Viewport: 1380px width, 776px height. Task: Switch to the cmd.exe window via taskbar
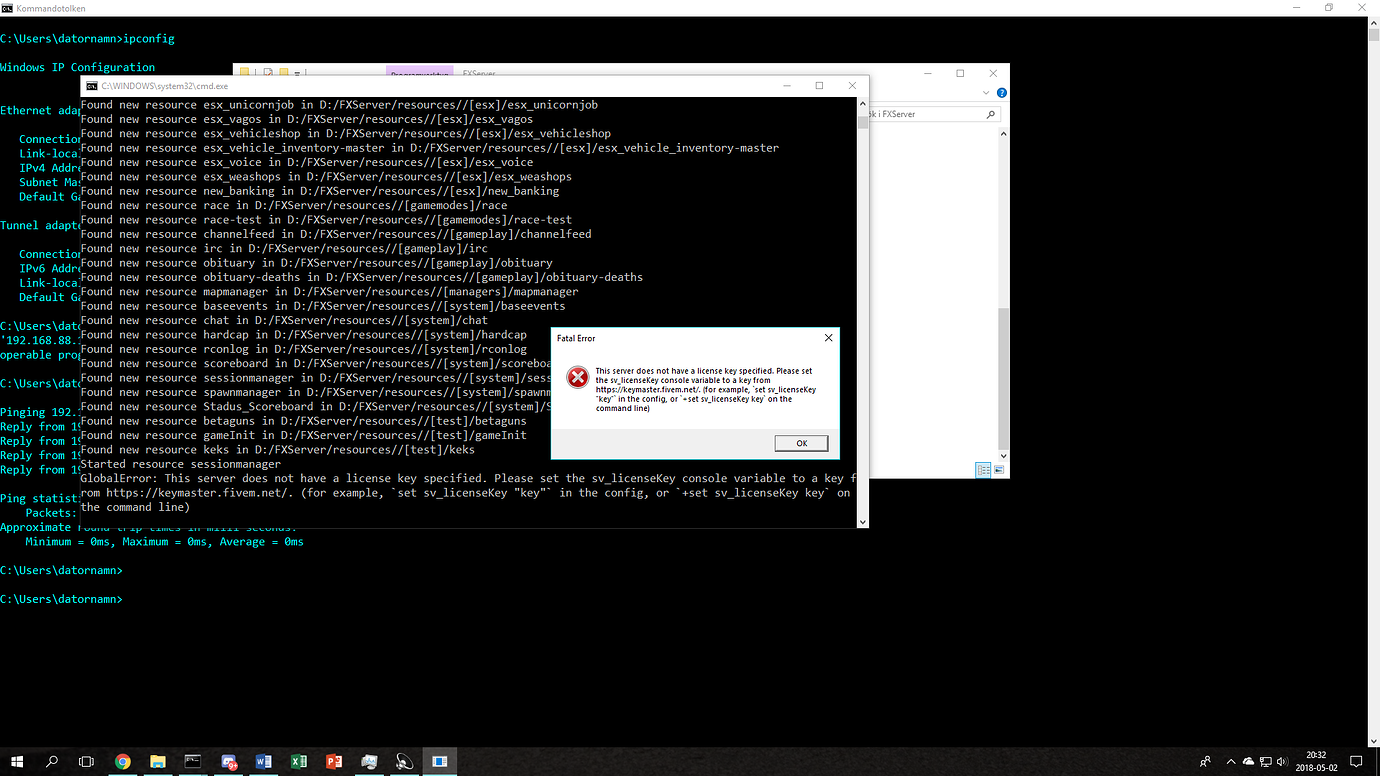pyautogui.click(x=192, y=761)
